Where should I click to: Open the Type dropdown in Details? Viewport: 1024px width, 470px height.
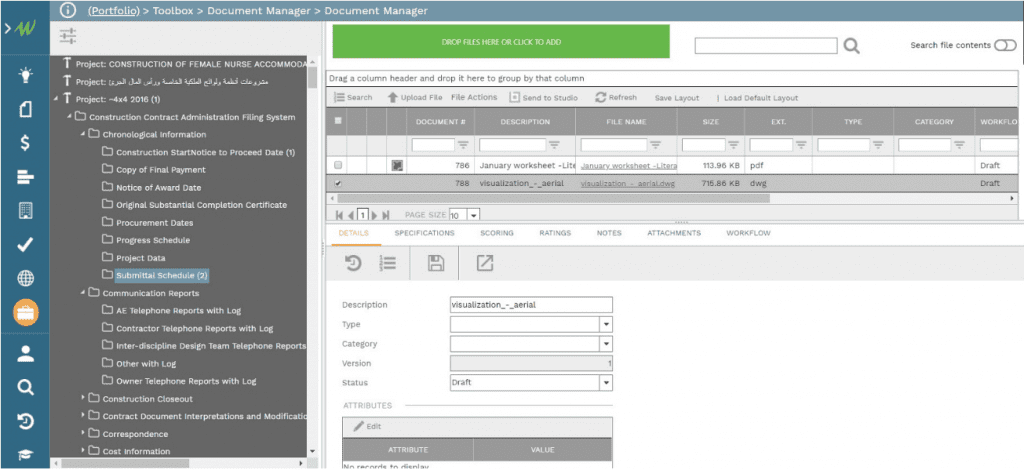(x=606, y=324)
